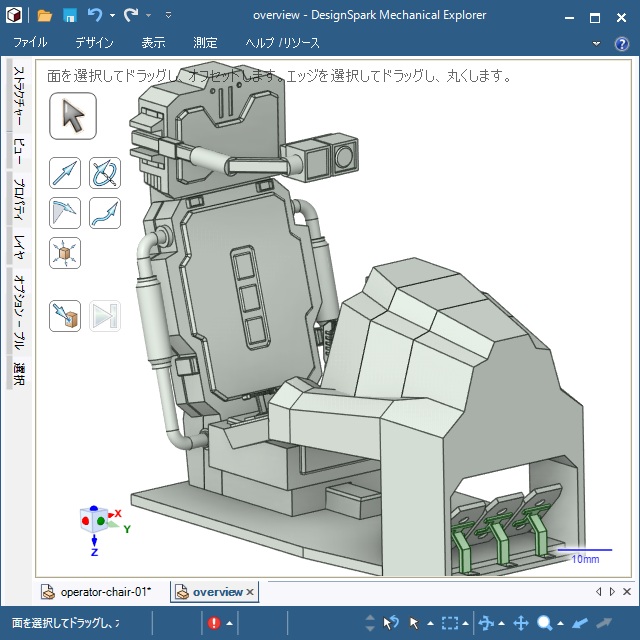Screen dimensions: 640x640
Task: Click the head-mounted display on the chair model
Action: click(322, 157)
